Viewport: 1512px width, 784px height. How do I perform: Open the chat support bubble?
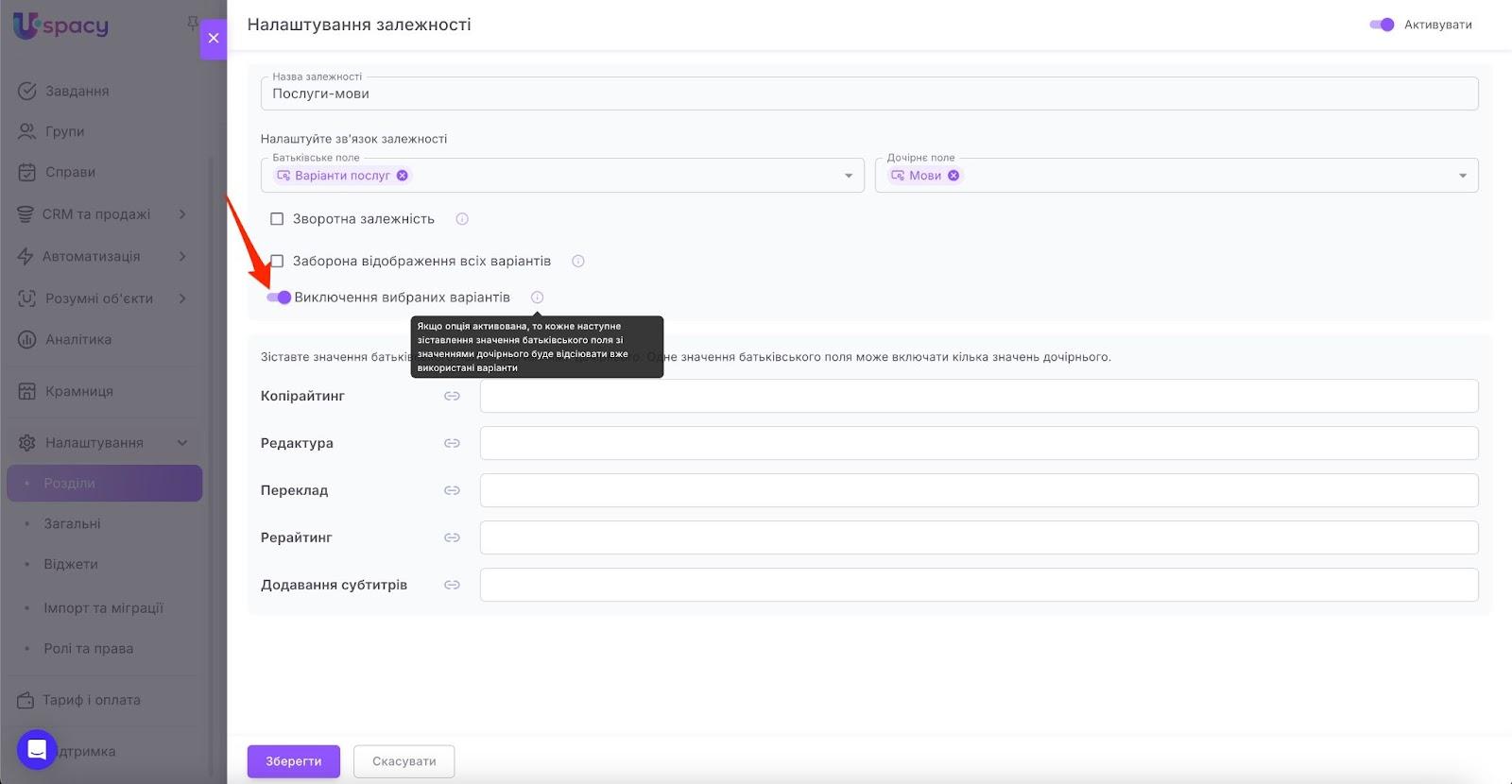(x=37, y=750)
